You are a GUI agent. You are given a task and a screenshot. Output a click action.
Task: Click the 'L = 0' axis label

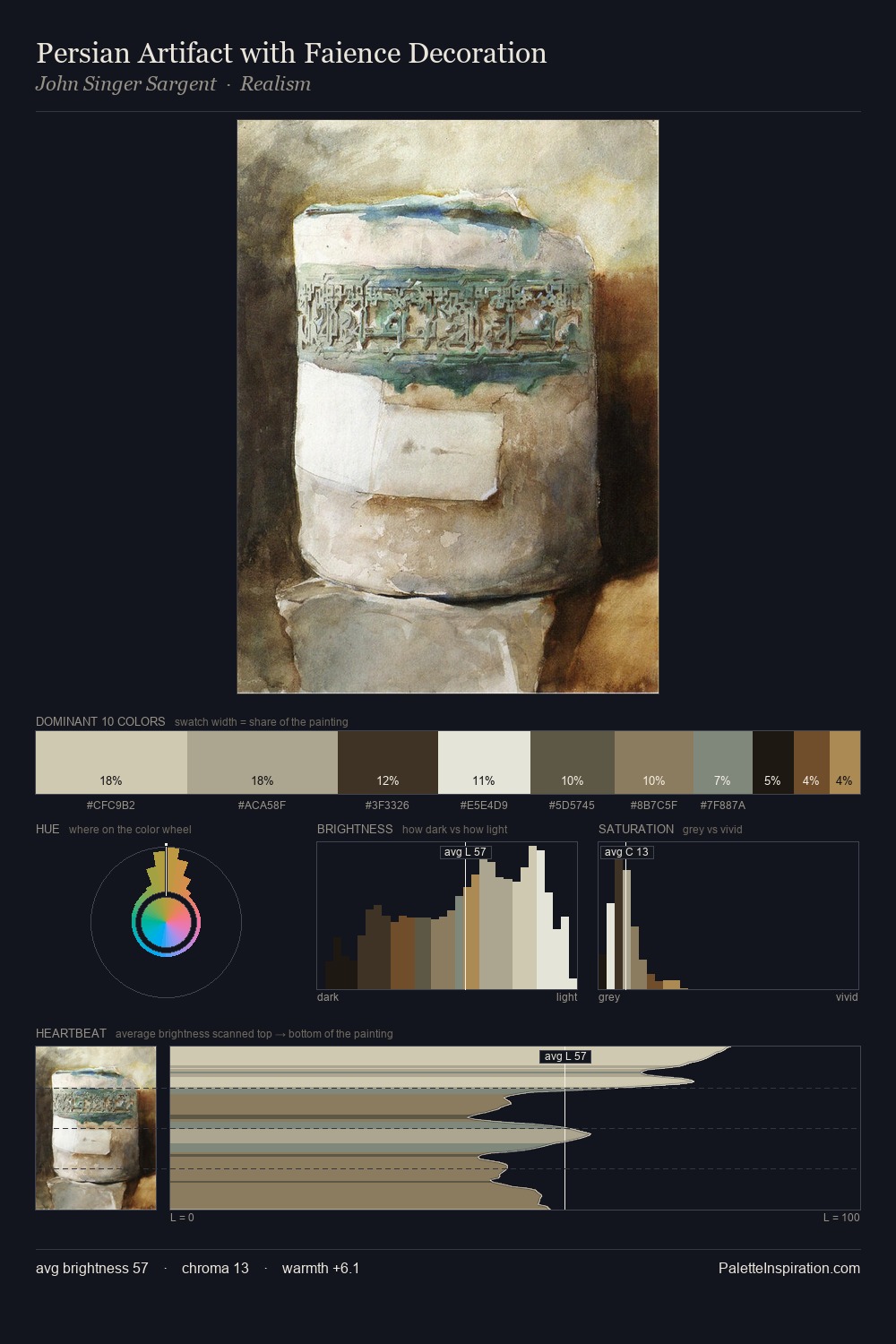coord(182,1218)
